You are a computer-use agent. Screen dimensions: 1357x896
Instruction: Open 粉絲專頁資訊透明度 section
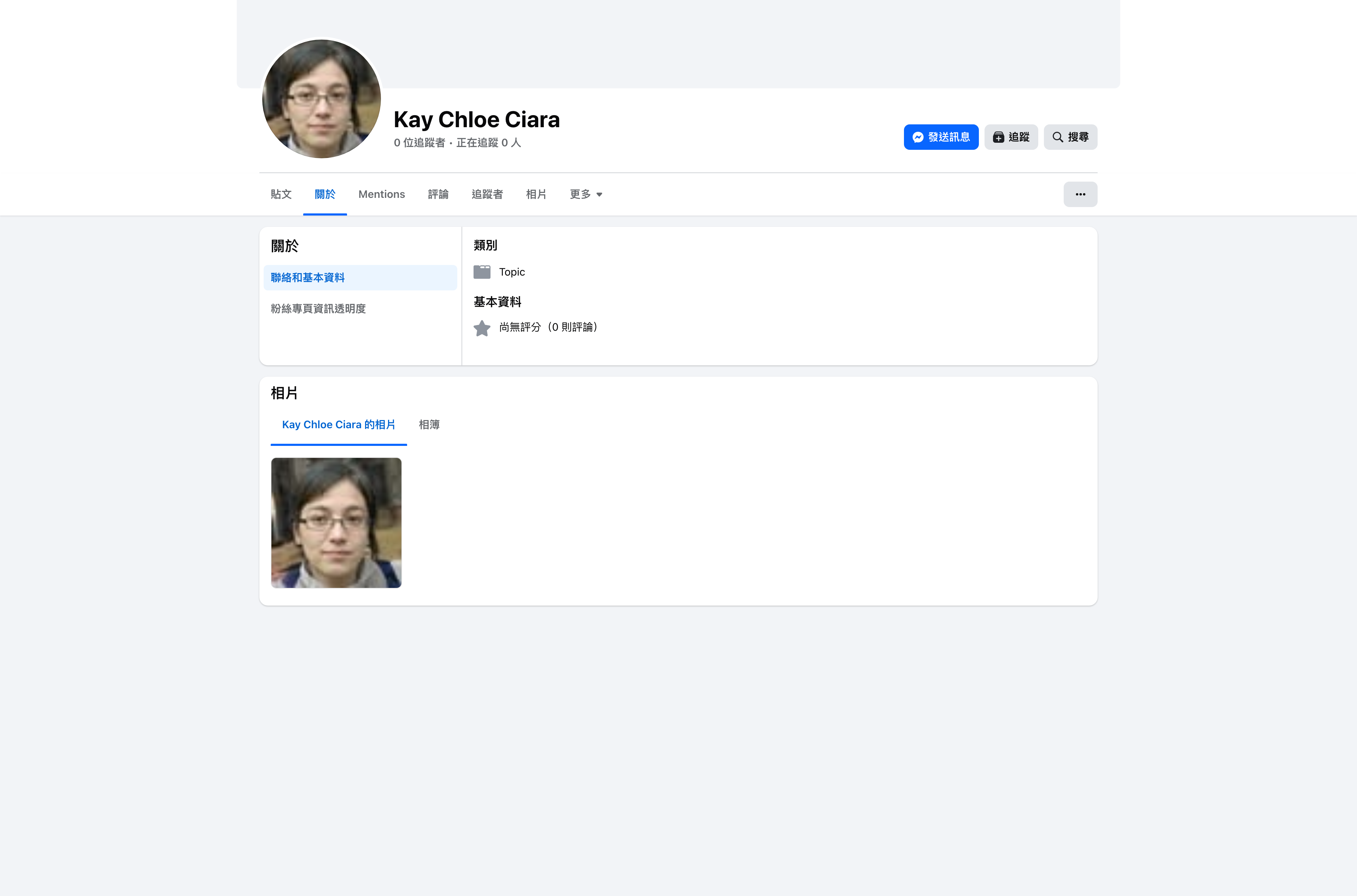pyautogui.click(x=318, y=308)
